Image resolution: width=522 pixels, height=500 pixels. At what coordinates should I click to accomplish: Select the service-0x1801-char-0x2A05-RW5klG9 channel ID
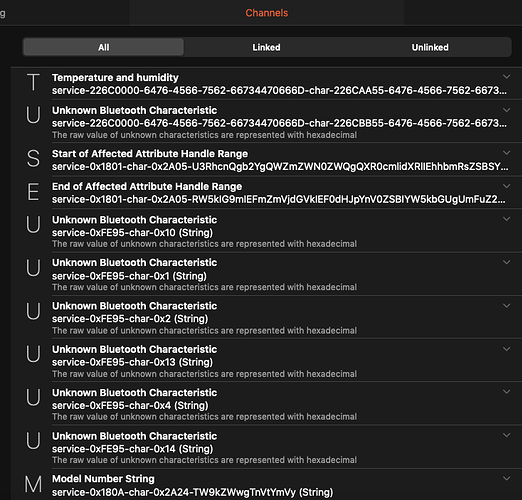pyautogui.click(x=279, y=199)
